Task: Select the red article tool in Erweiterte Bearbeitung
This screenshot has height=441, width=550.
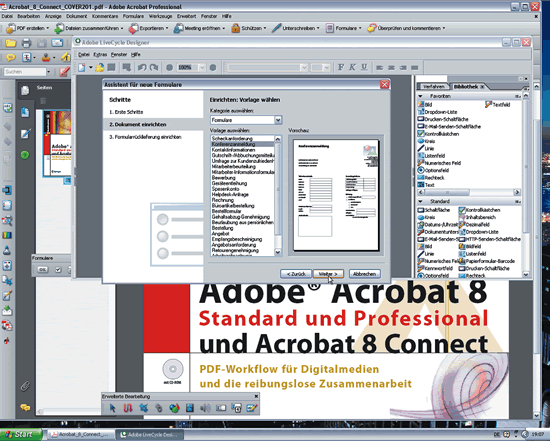Action: 128,408
